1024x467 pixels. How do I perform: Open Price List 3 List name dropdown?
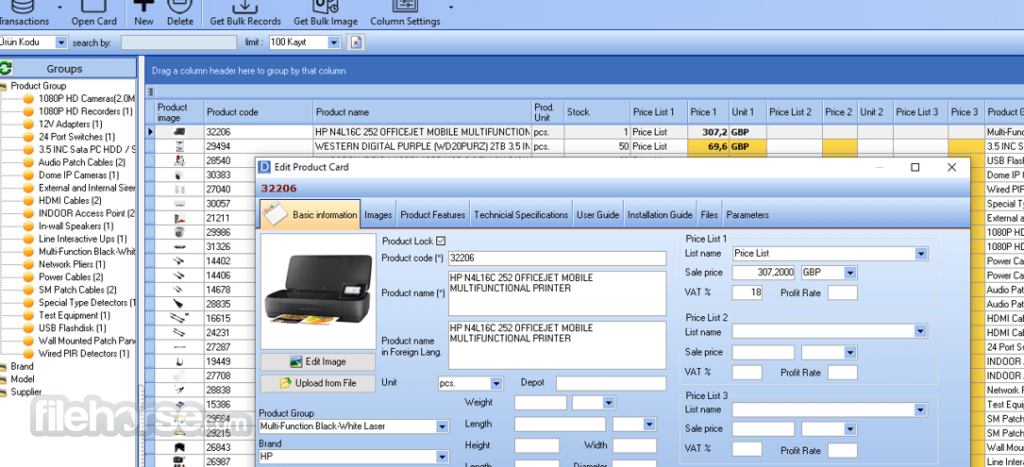(x=921, y=410)
